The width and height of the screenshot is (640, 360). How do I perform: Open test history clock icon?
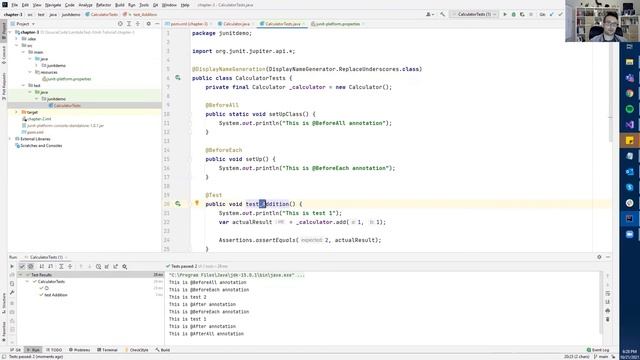click(98, 267)
